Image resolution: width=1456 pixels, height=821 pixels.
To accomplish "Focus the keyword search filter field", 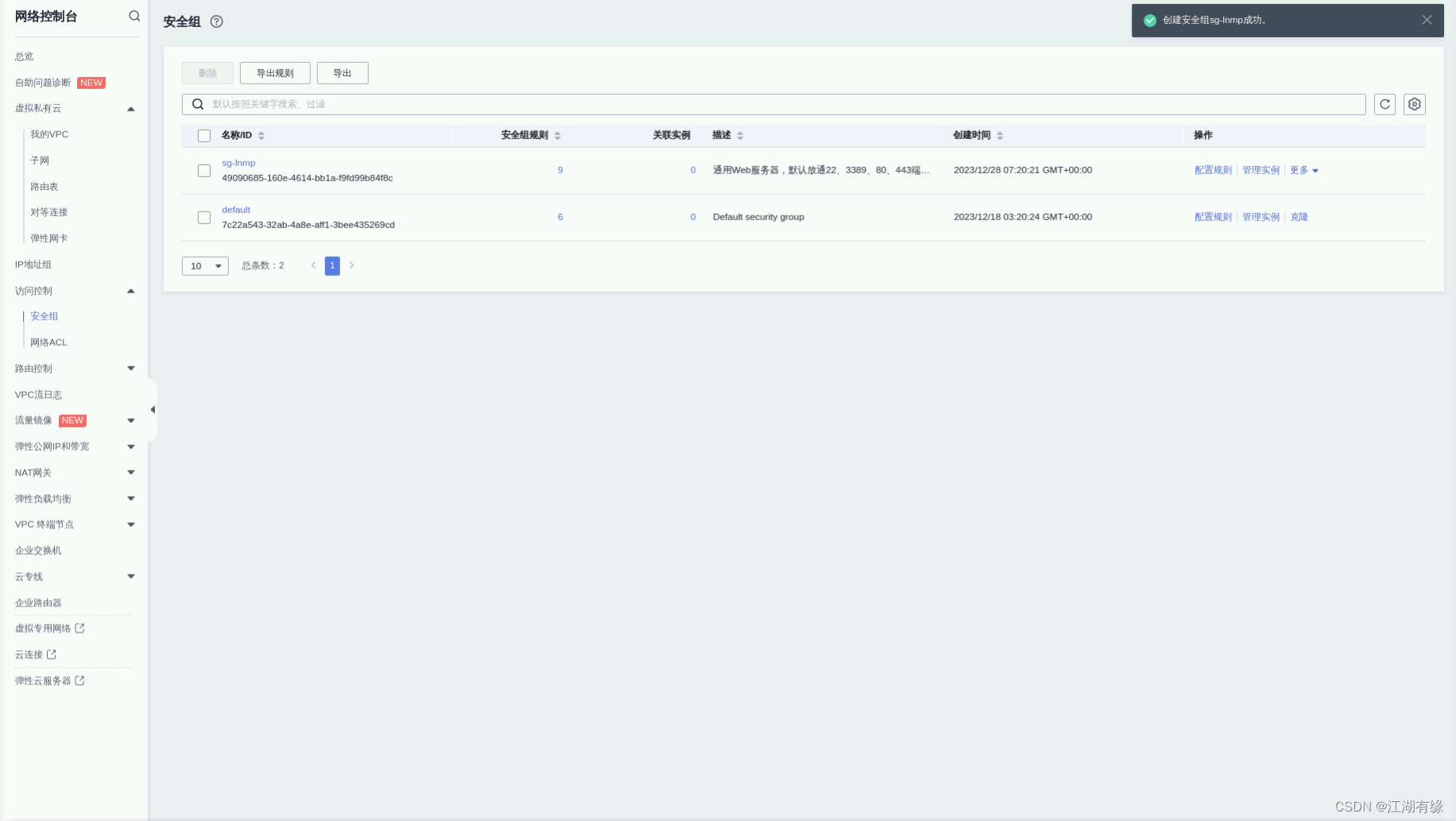I will (x=774, y=104).
